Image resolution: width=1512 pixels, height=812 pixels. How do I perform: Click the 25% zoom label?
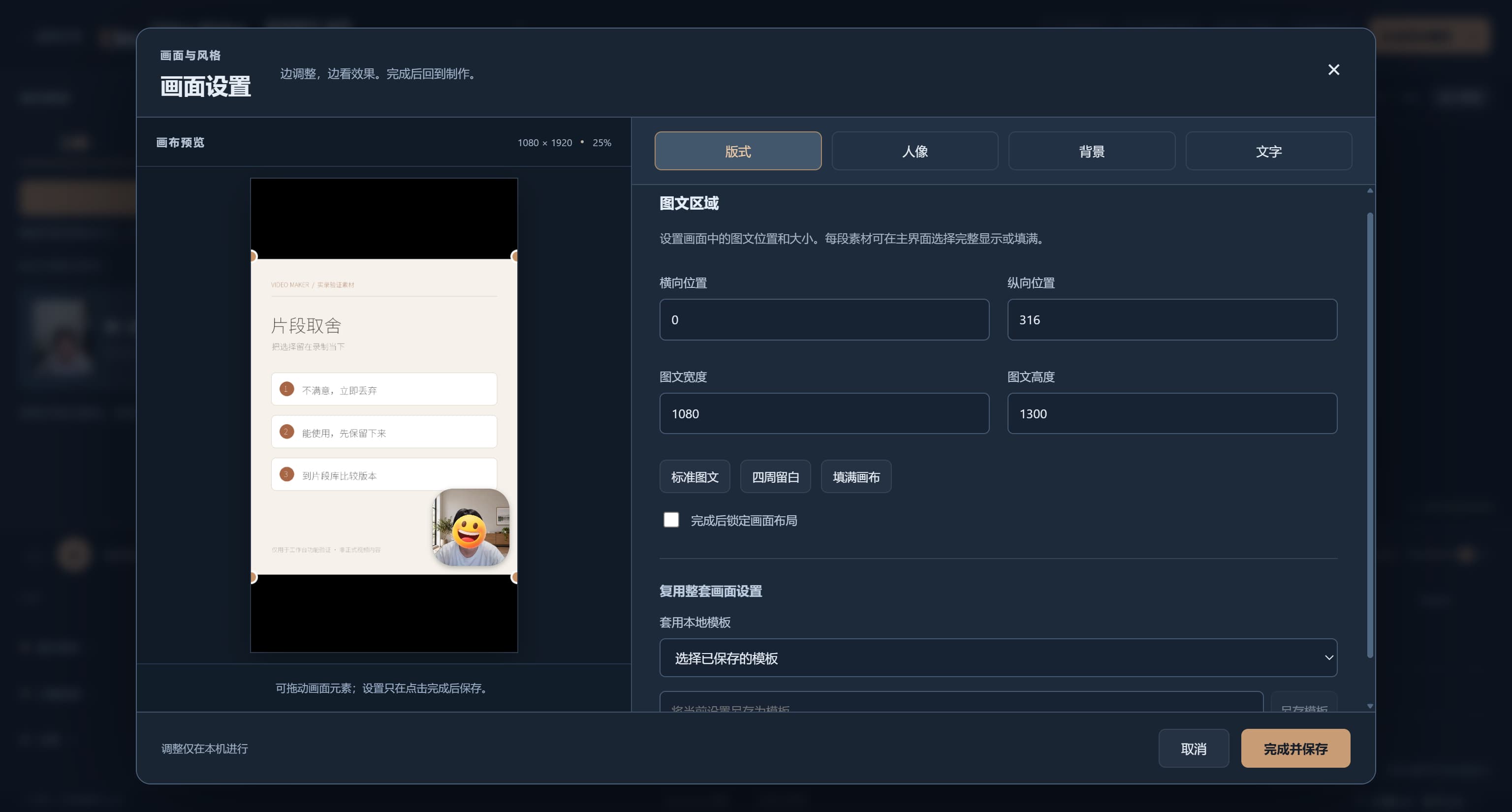601,143
